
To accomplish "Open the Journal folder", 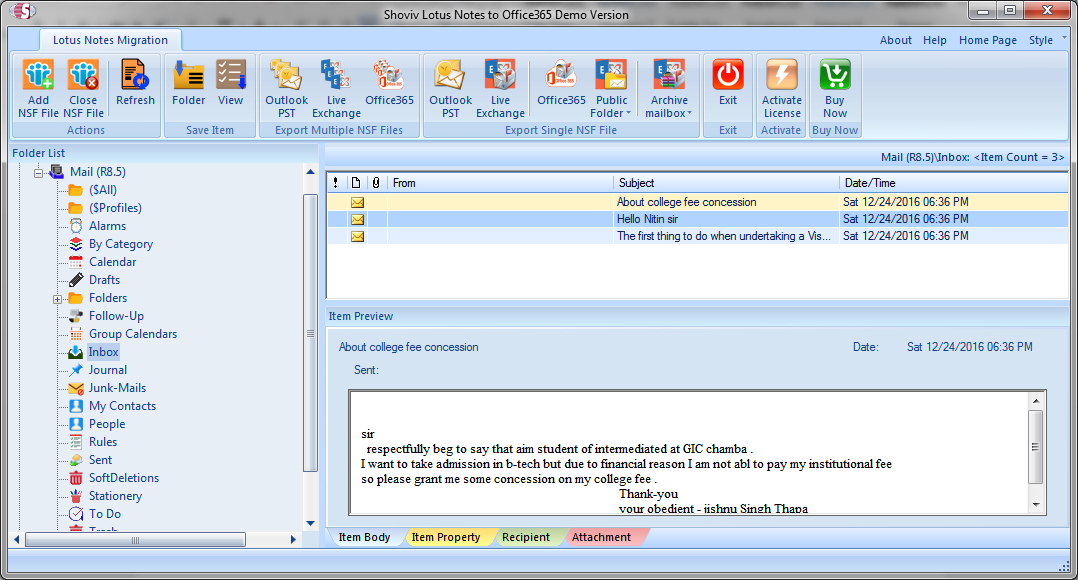I will (107, 370).
